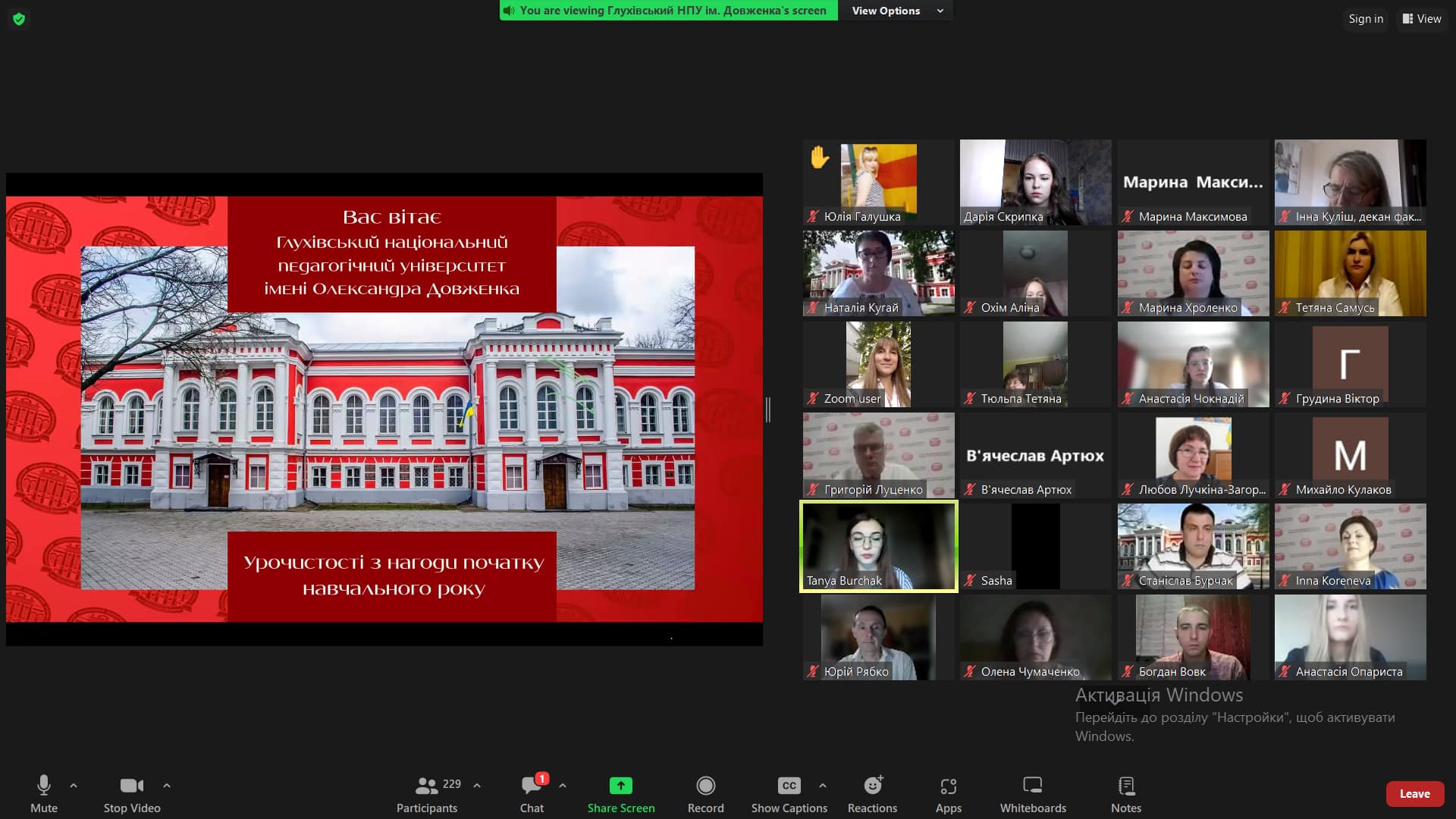
Task: Click muted mic icon beside Богдан Вовк
Action: [1128, 672]
